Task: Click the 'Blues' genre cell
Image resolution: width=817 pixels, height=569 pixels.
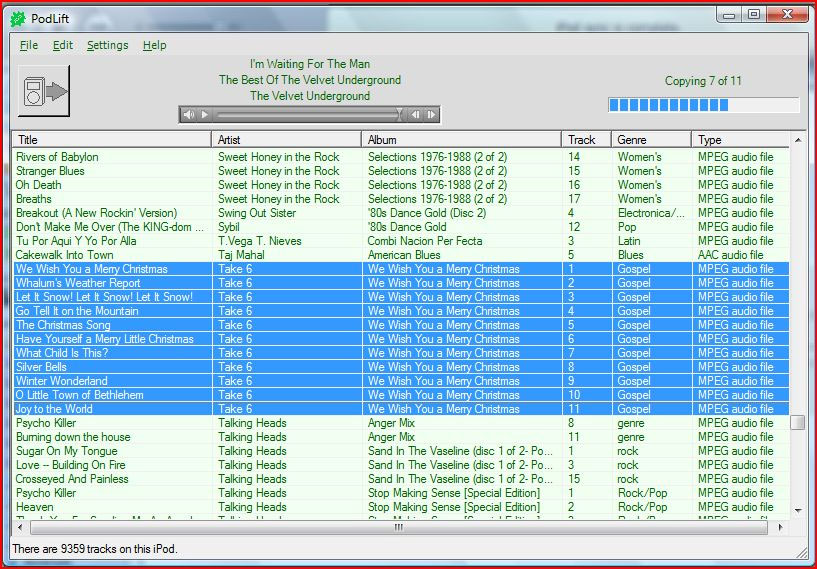Action: point(630,255)
